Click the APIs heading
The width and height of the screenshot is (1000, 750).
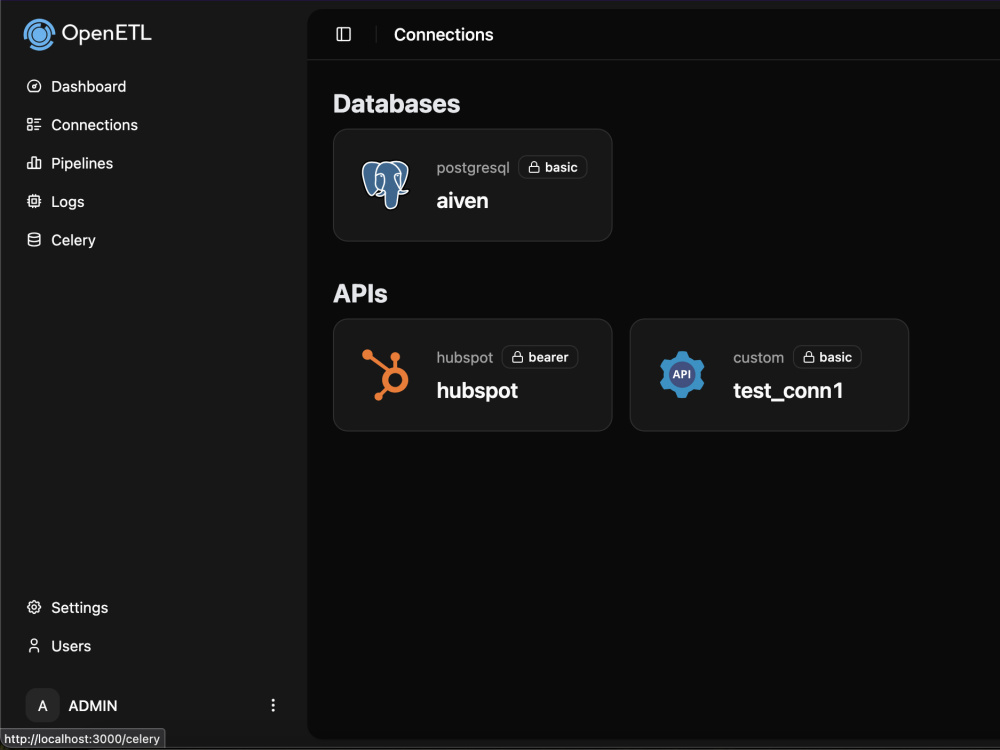360,293
